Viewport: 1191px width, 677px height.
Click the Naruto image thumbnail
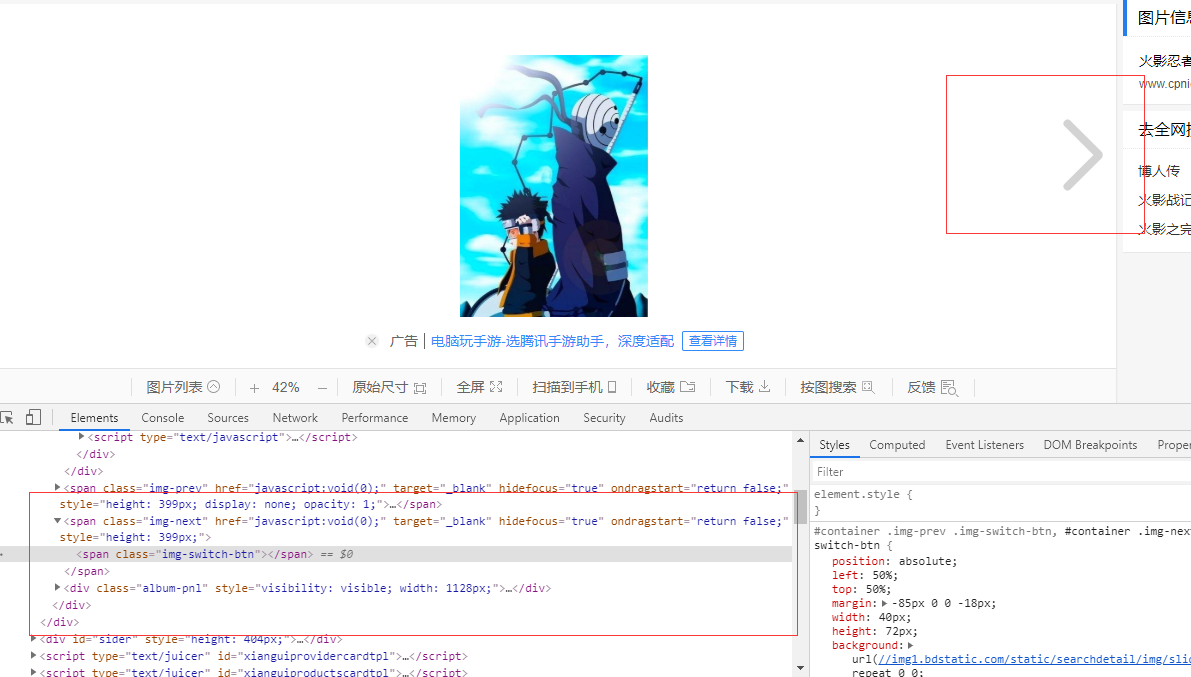tap(554, 185)
